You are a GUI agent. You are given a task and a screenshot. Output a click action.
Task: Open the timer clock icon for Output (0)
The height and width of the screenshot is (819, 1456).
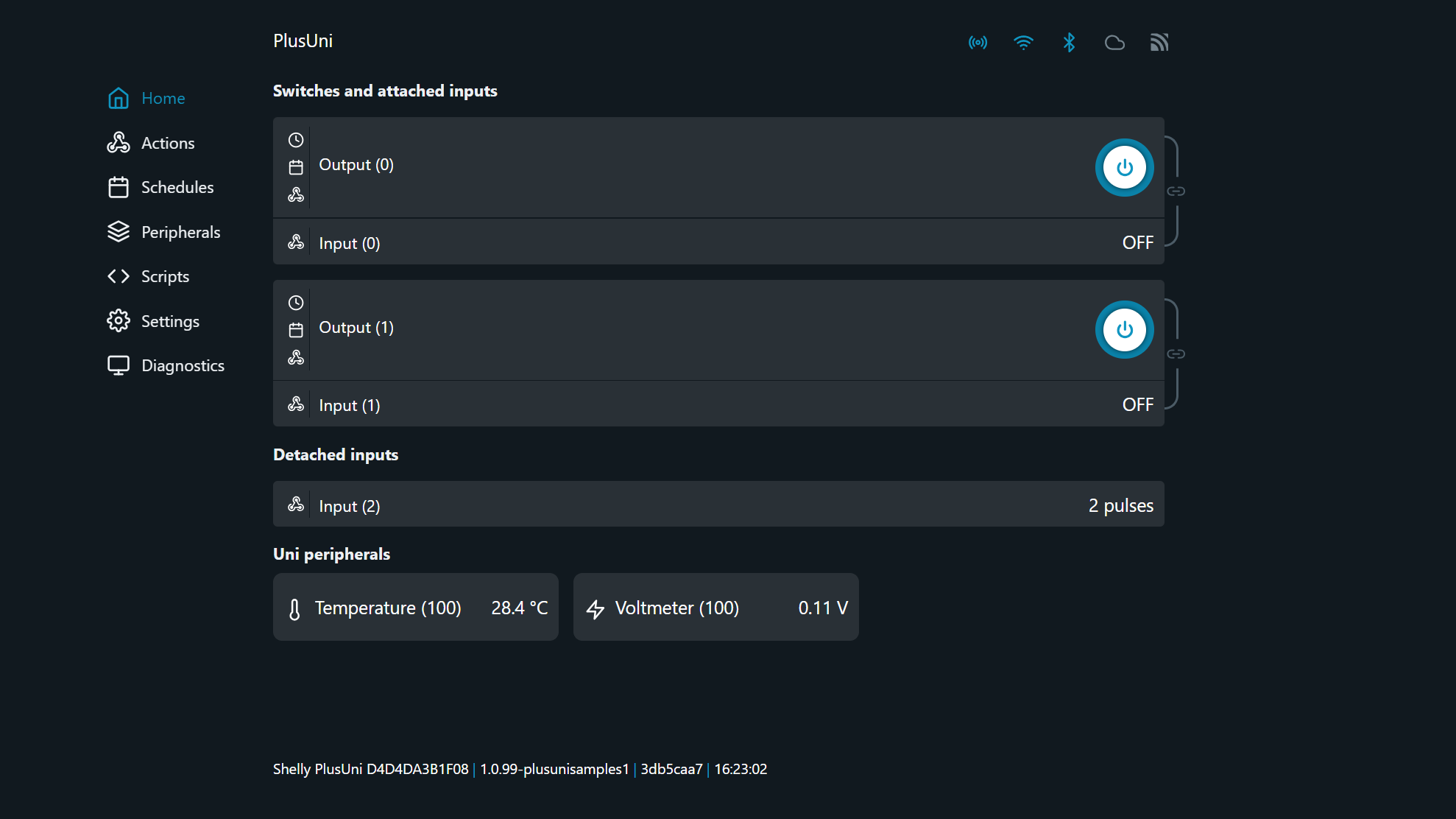pyautogui.click(x=296, y=140)
